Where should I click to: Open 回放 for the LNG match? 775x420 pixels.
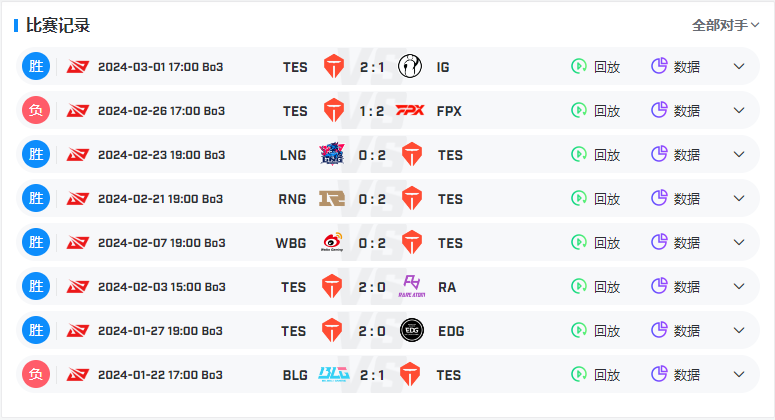(596, 154)
